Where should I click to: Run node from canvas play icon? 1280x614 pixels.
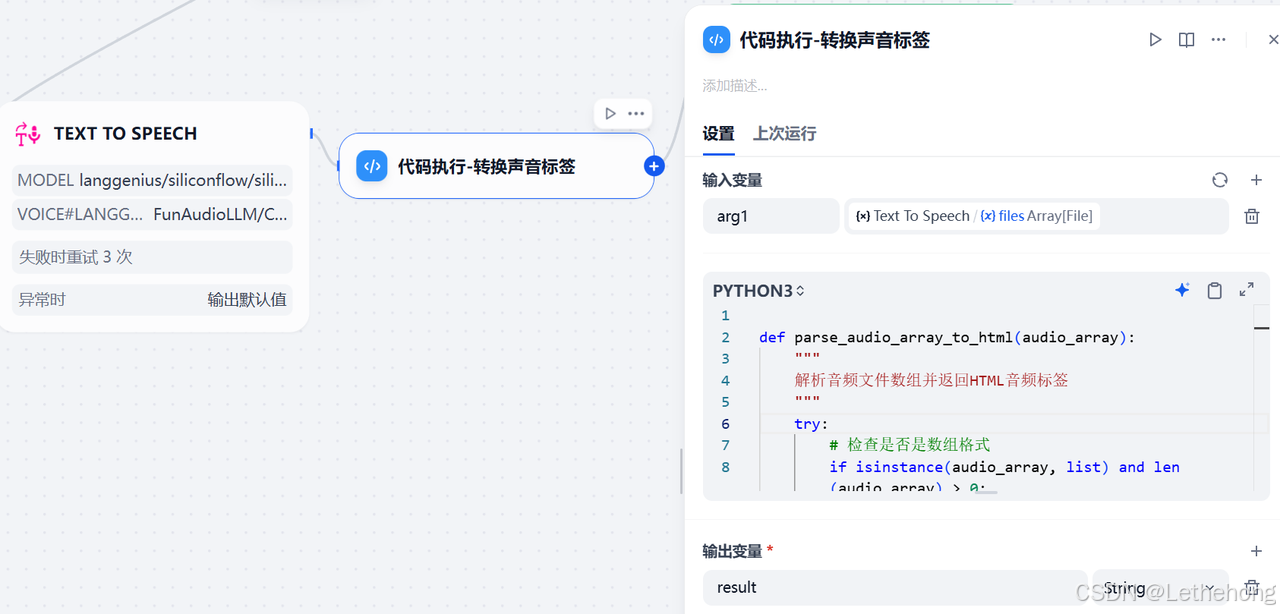pyautogui.click(x=610, y=113)
